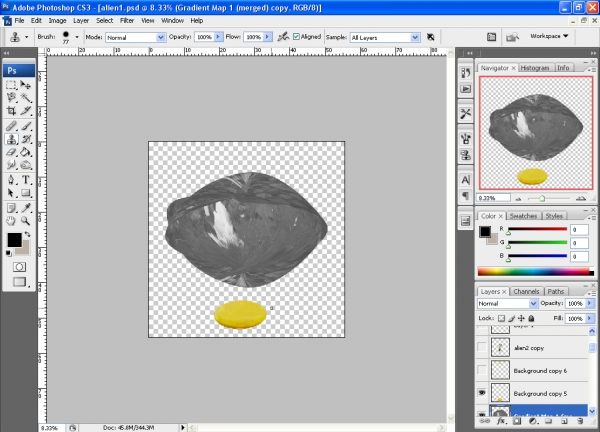
Task: Open the Image menu
Action: tap(57, 21)
